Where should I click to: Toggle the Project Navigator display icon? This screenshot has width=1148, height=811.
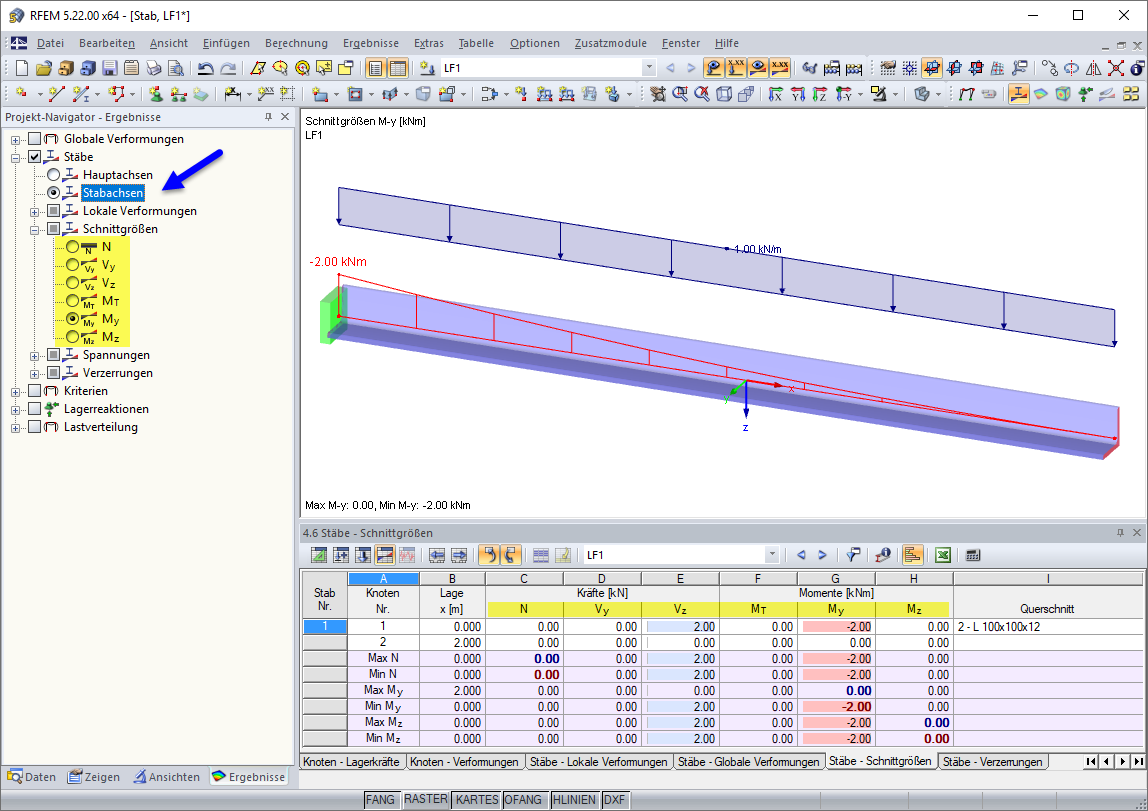[x=376, y=68]
